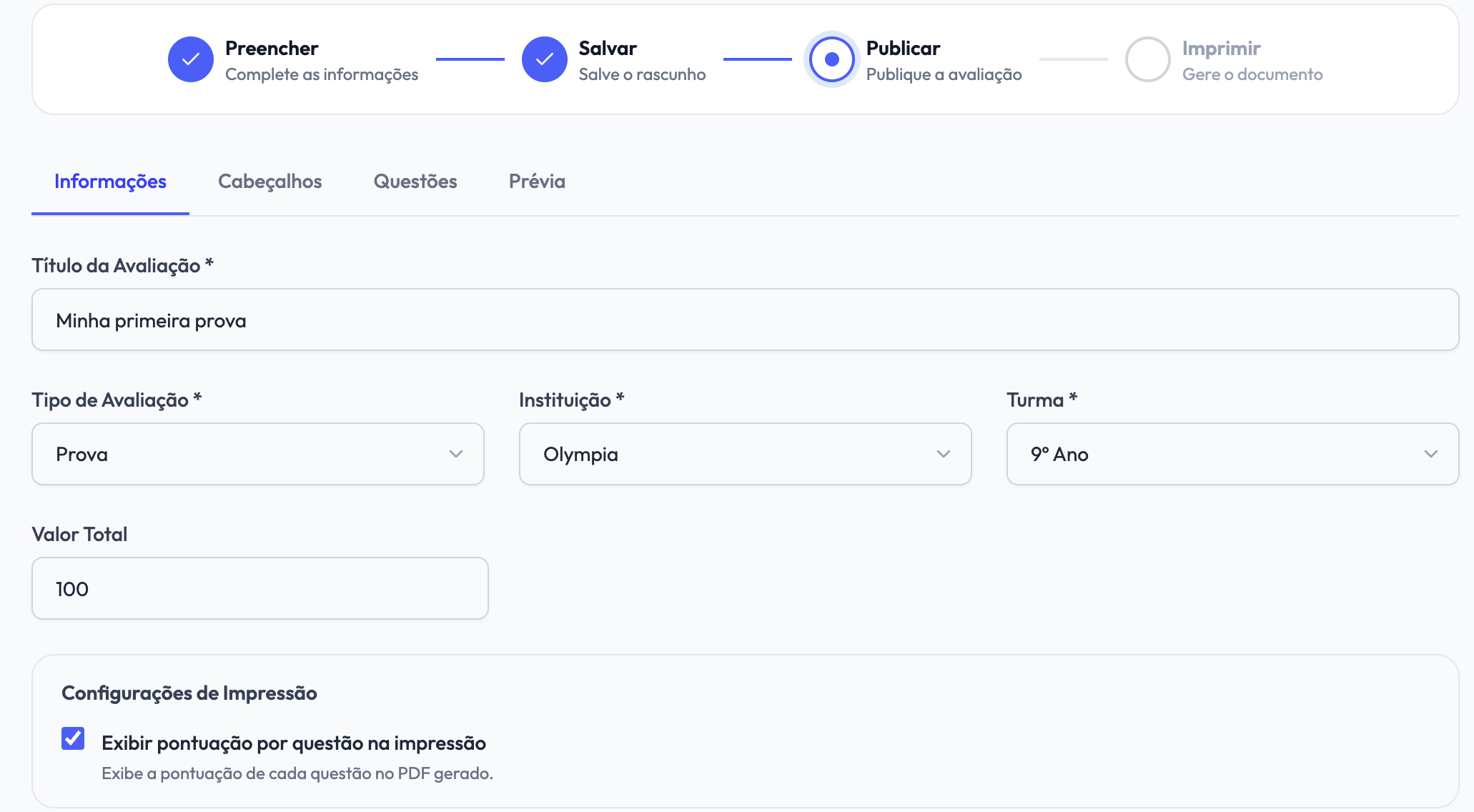Switch to the Cabeçalhos tab
This screenshot has height=812, width=1474.
click(x=270, y=182)
